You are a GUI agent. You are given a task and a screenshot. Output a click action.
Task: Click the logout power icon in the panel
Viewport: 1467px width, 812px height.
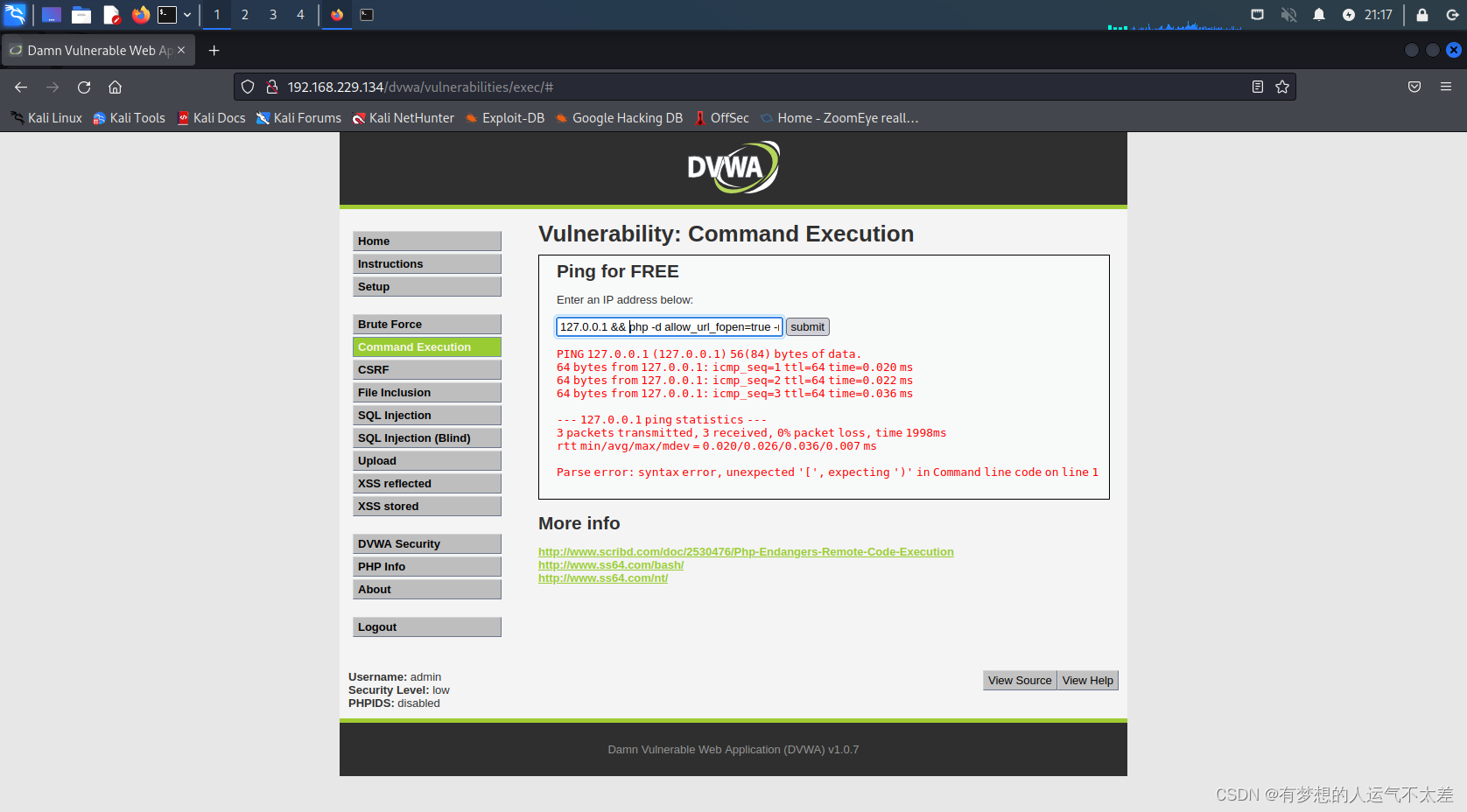tap(1452, 15)
